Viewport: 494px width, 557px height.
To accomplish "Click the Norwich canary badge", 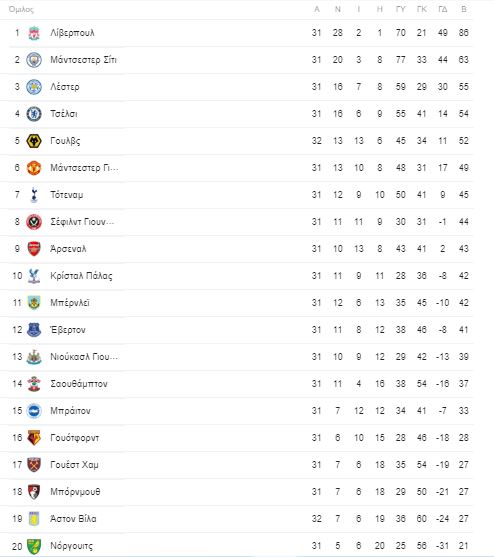I will (34, 546).
